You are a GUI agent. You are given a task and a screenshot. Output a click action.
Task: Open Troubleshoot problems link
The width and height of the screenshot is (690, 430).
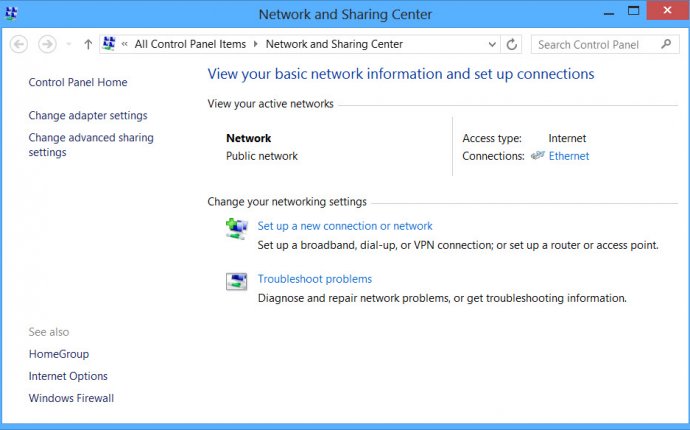click(315, 279)
